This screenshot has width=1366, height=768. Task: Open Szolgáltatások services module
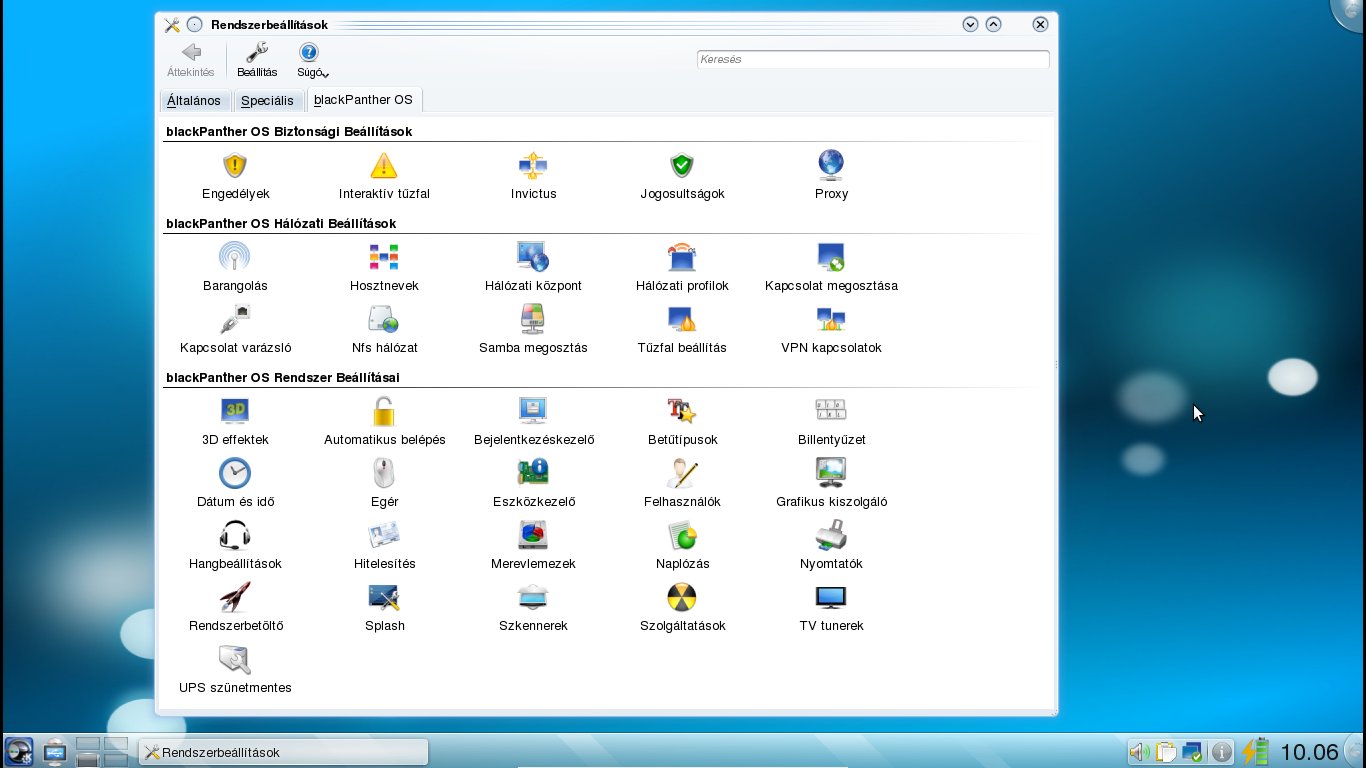coord(682,608)
